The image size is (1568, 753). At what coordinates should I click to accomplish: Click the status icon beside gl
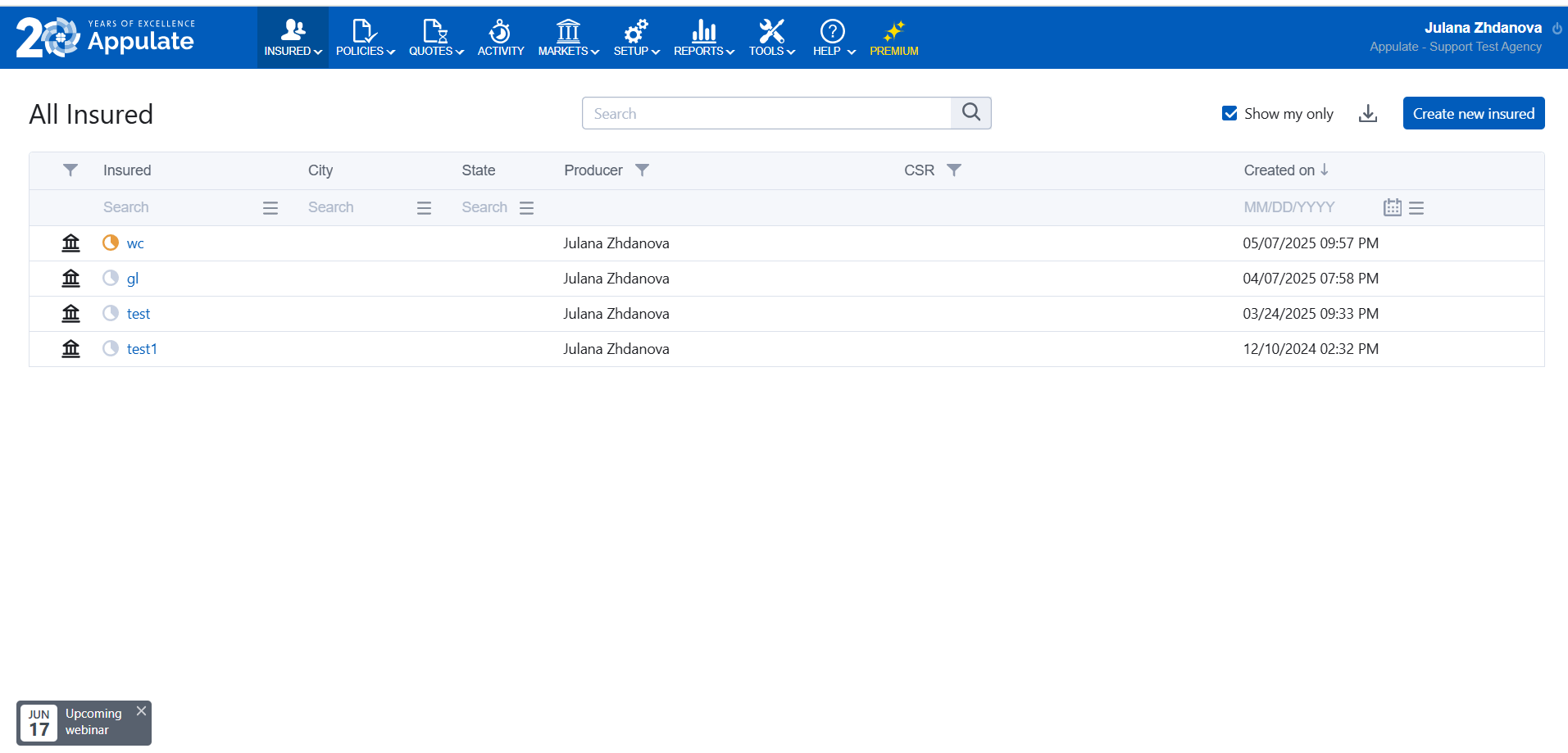click(x=111, y=278)
